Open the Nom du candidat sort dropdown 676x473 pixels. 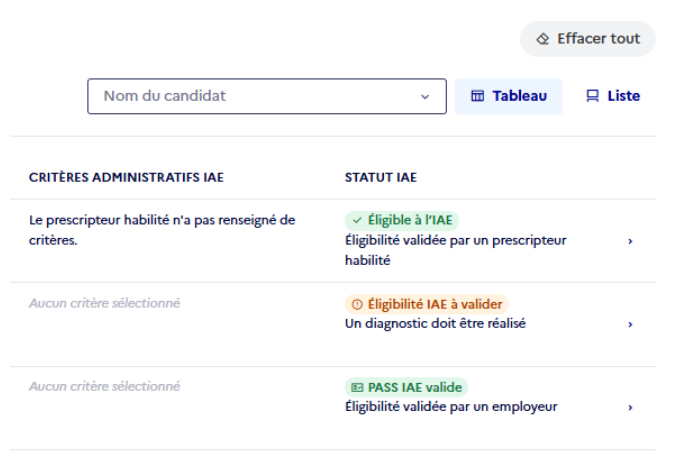[267, 96]
